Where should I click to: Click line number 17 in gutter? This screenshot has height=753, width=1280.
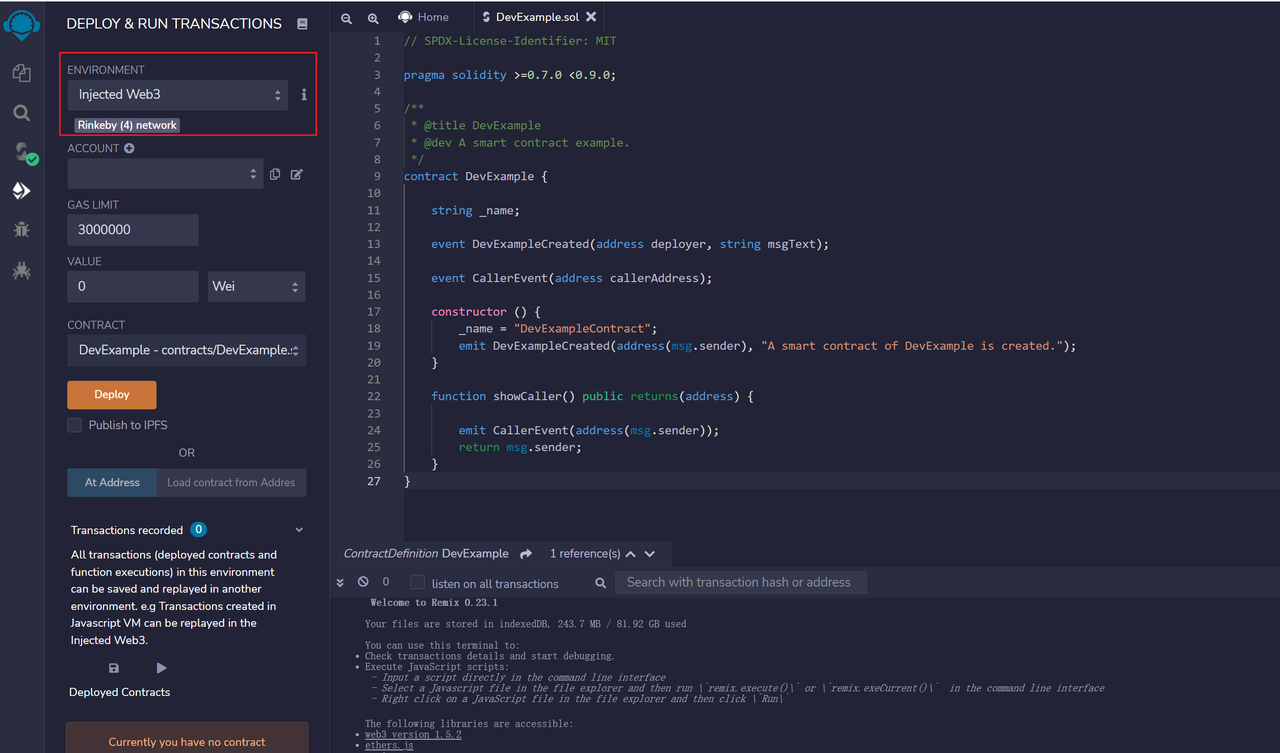pos(374,312)
